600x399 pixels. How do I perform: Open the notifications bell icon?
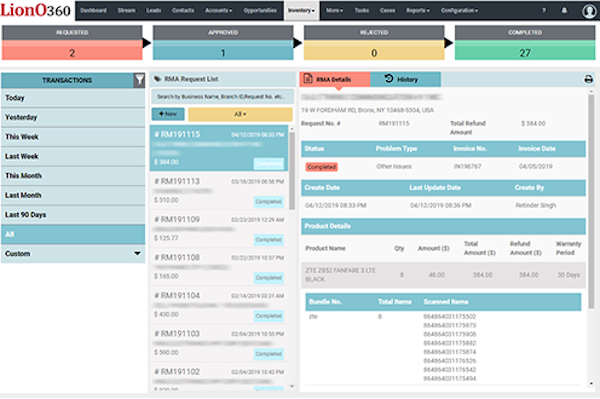point(564,10)
